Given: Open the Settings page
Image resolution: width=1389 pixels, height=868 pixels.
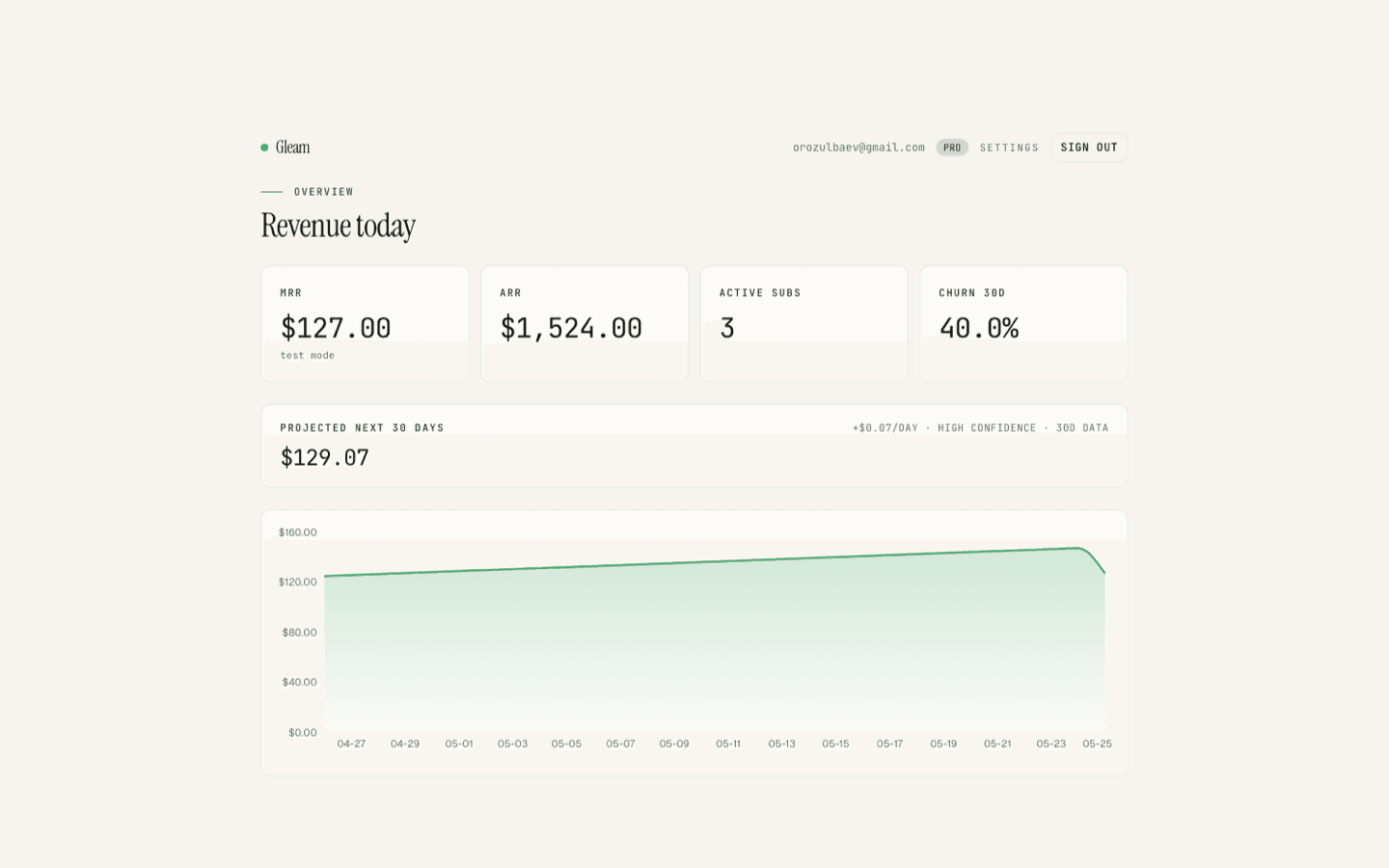Looking at the screenshot, I should pyautogui.click(x=1009, y=148).
